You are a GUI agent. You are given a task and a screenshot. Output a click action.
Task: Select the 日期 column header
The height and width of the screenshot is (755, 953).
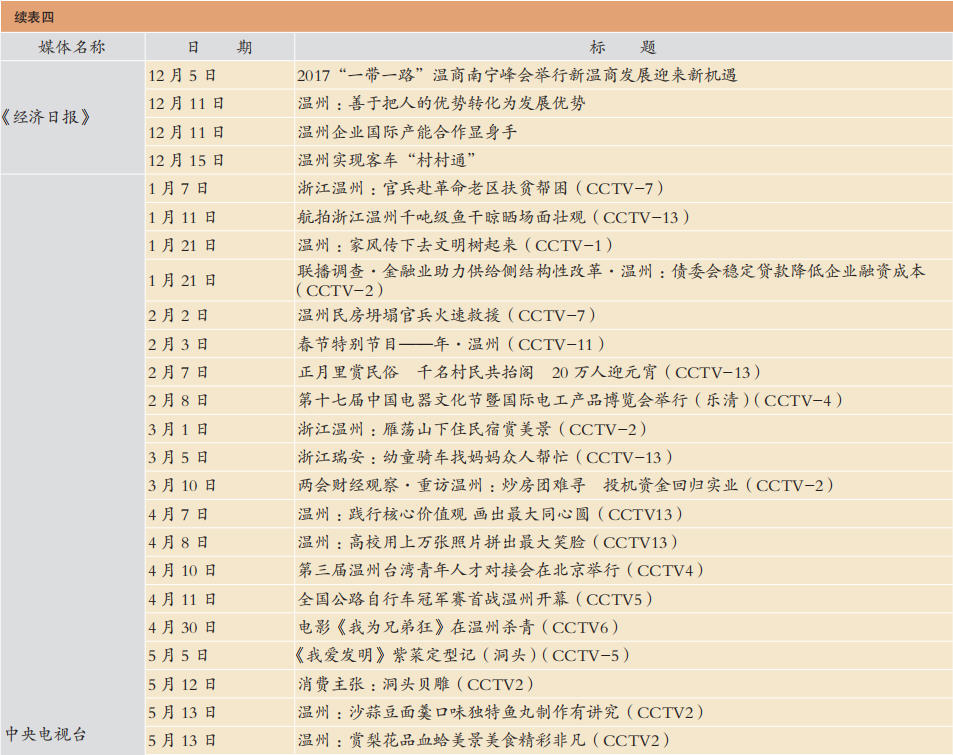click(x=219, y=47)
